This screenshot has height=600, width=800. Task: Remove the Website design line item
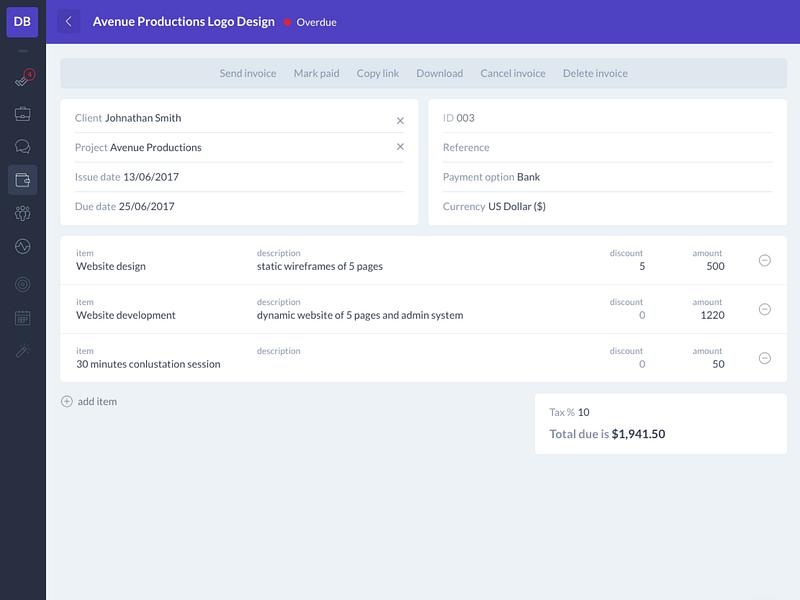(764, 260)
